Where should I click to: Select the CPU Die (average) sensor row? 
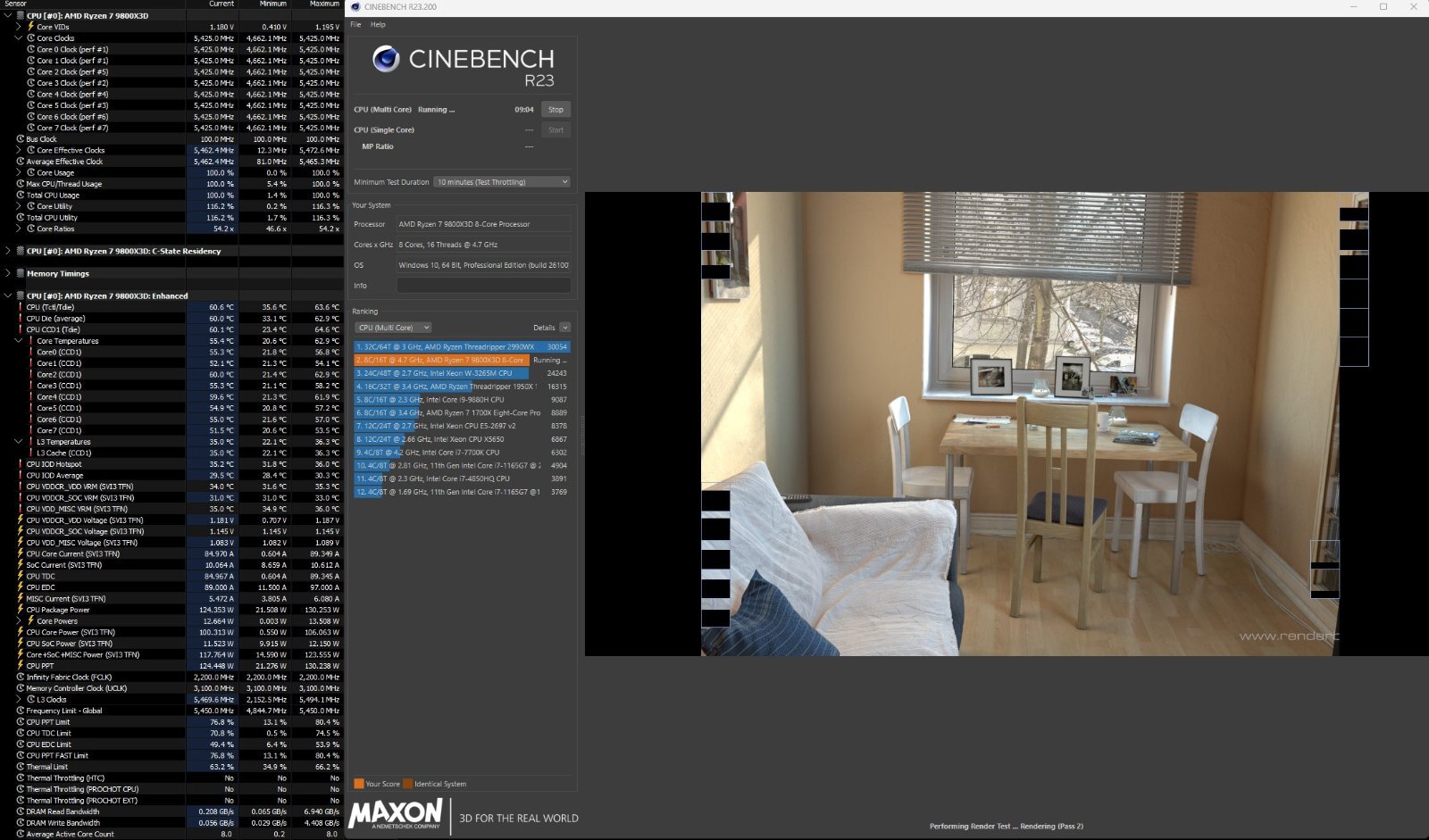tap(171, 319)
